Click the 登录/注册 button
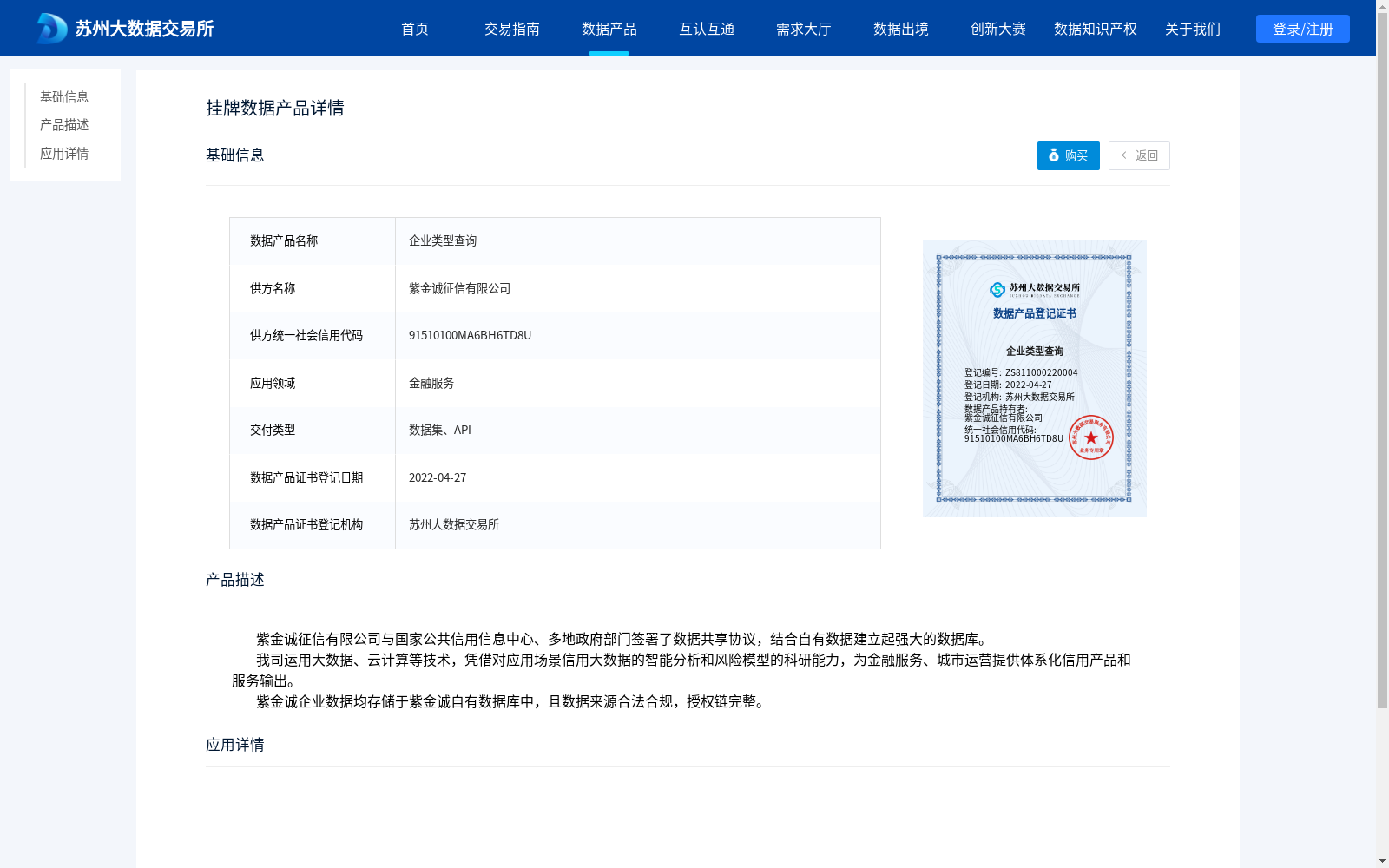This screenshot has width=1389, height=868. pyautogui.click(x=1303, y=29)
